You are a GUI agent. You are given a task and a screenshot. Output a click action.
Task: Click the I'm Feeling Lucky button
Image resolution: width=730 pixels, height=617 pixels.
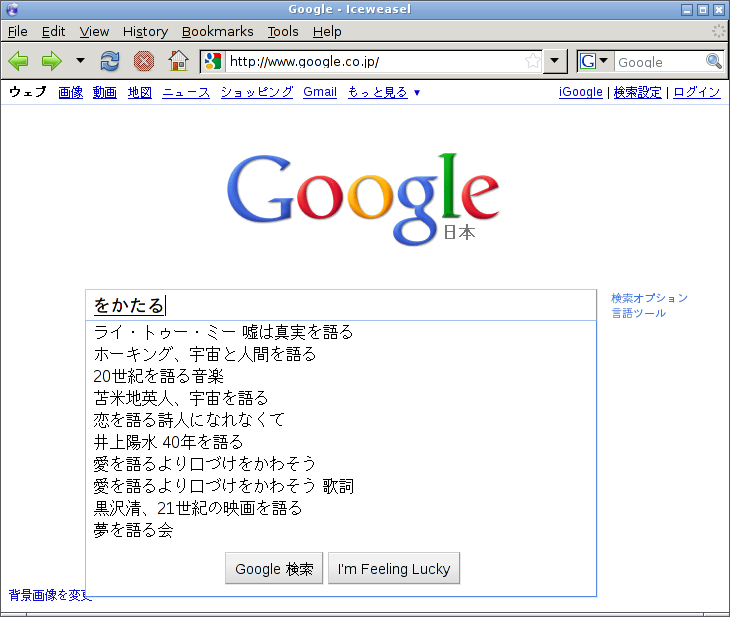[394, 568]
